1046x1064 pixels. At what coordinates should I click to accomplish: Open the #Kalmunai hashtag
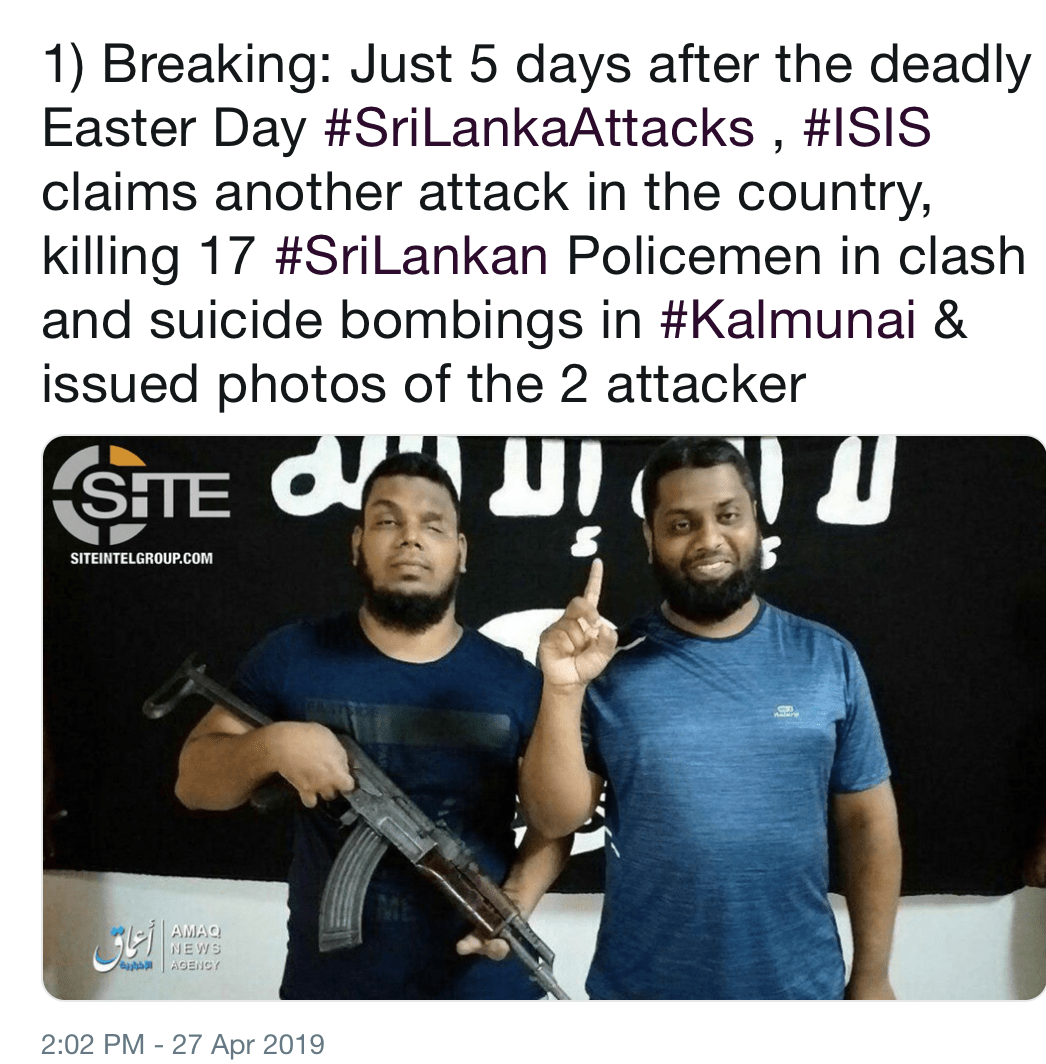(788, 320)
